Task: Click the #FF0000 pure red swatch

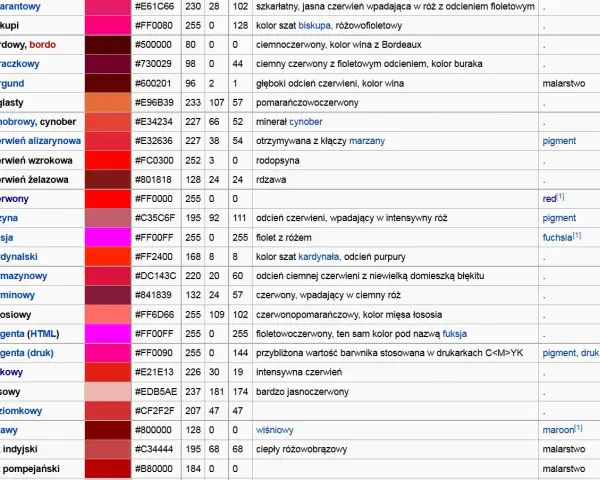Action: pyautogui.click(x=108, y=199)
